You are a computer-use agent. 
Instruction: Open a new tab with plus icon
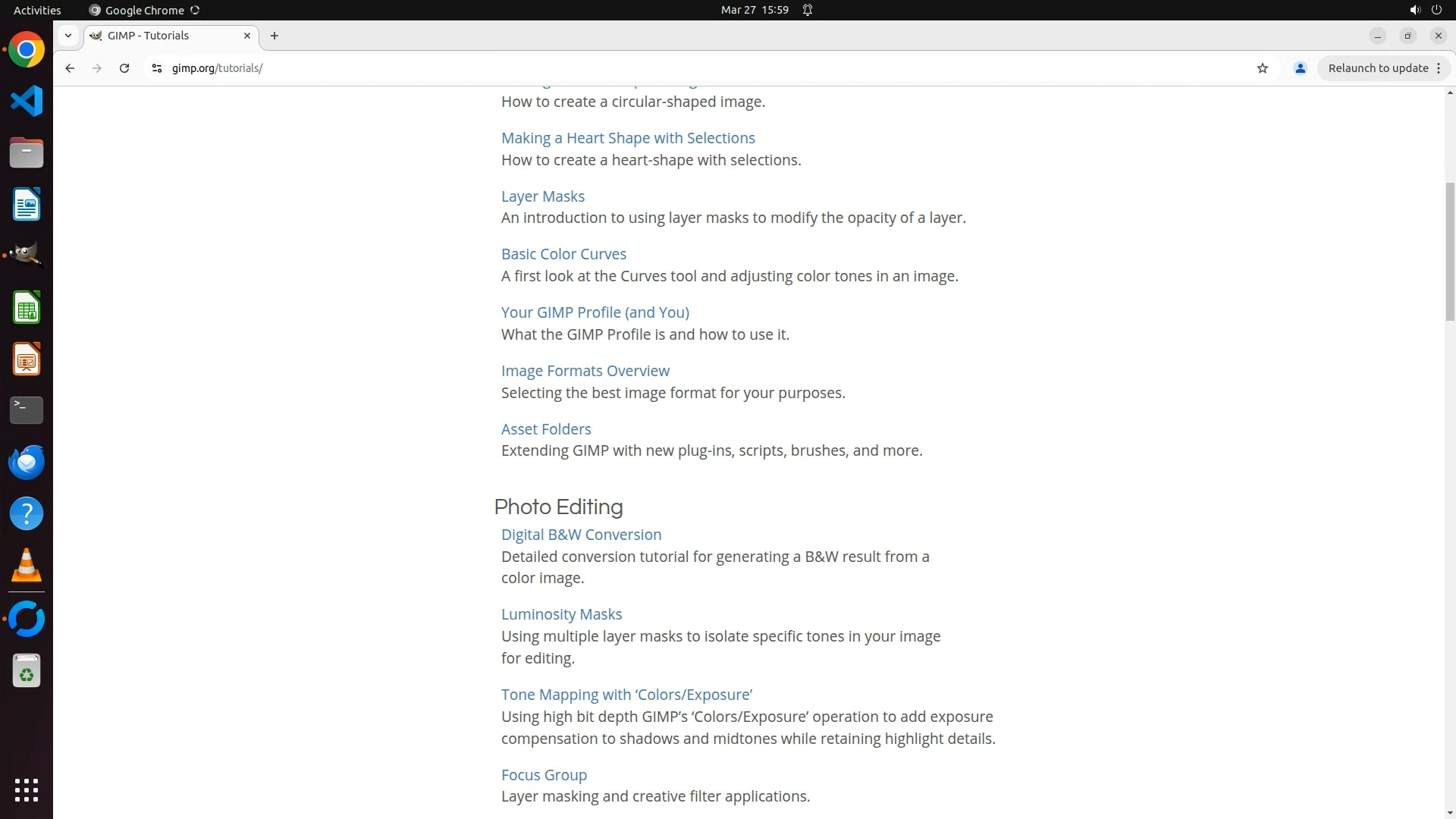pyautogui.click(x=275, y=36)
